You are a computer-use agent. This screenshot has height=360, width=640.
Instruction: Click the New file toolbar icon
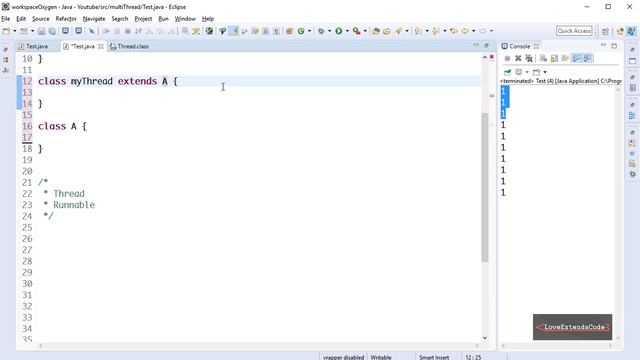pyautogui.click(x=7, y=31)
